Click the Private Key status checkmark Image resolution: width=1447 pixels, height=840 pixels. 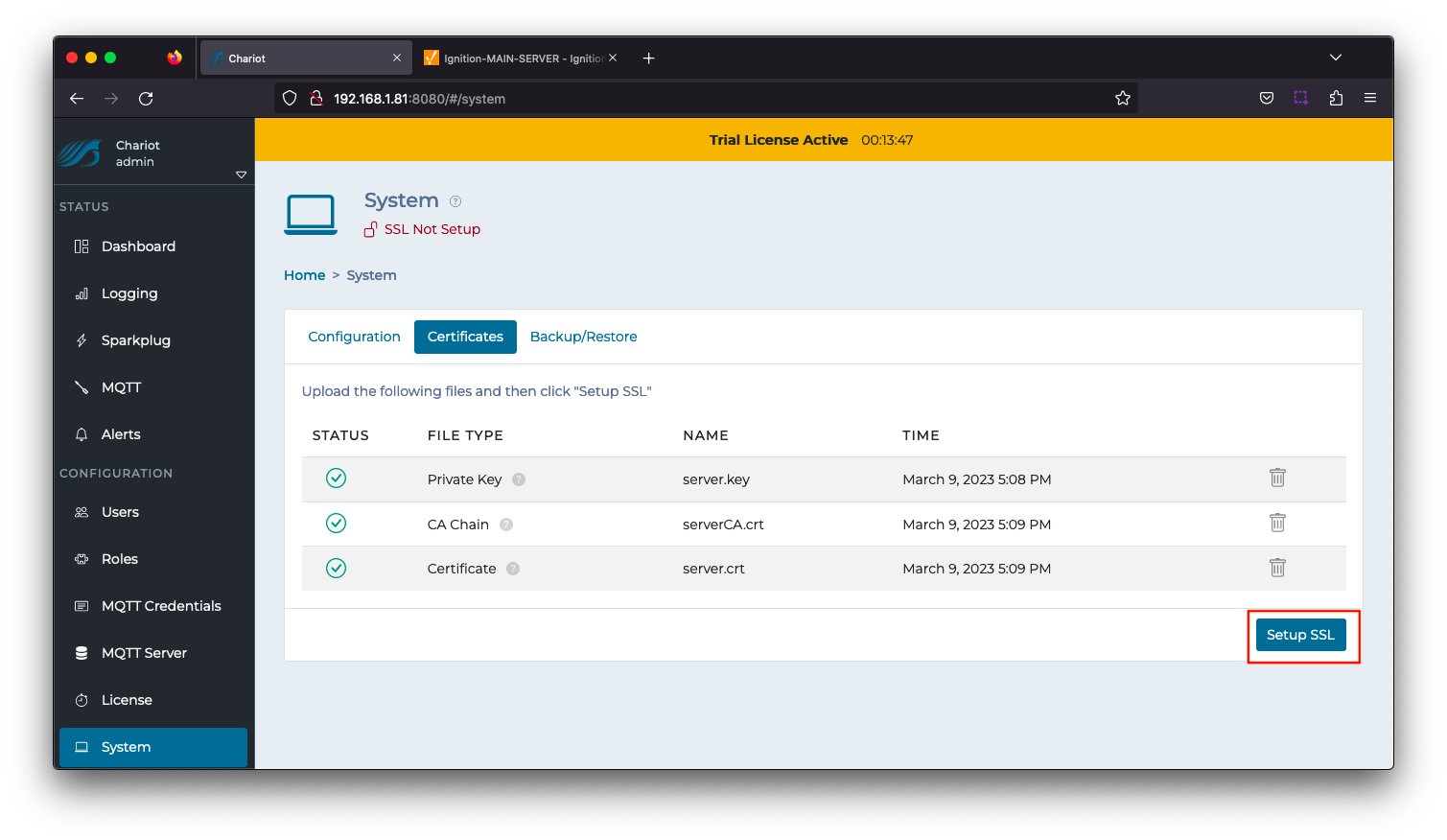pyautogui.click(x=336, y=478)
